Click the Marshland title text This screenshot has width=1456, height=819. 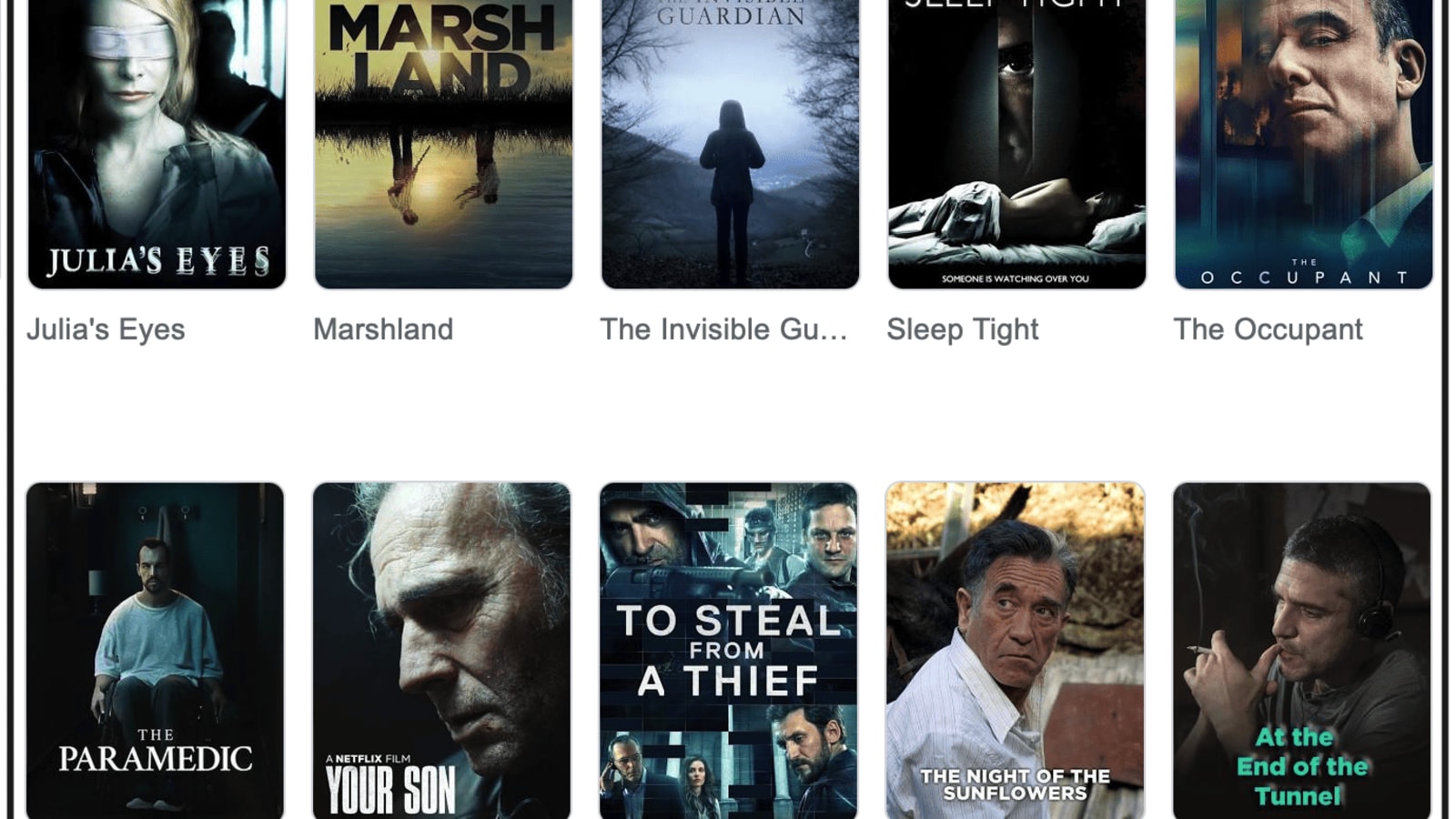[383, 329]
